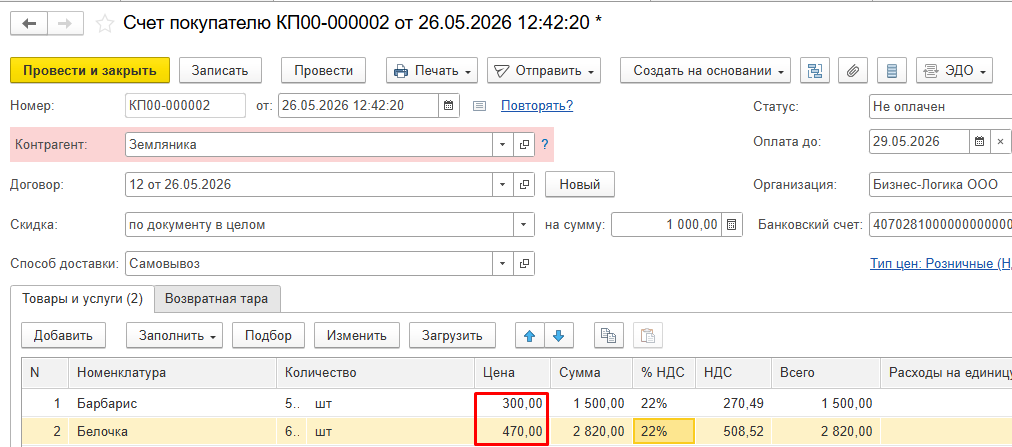This screenshot has width=1012, height=447.
Task: Switch to Возвратная тара tab
Action: [x=217, y=299]
